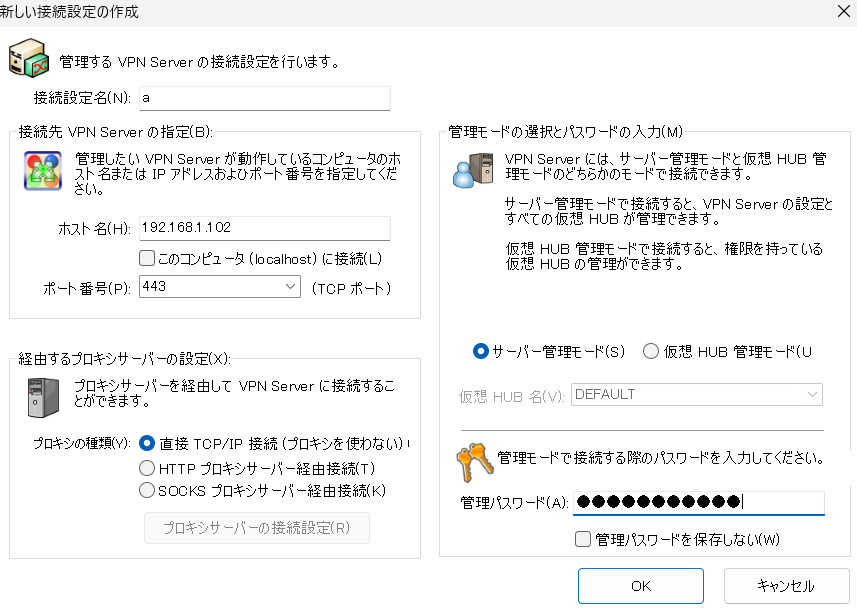
Task: Click the admin password input field
Action: click(698, 502)
